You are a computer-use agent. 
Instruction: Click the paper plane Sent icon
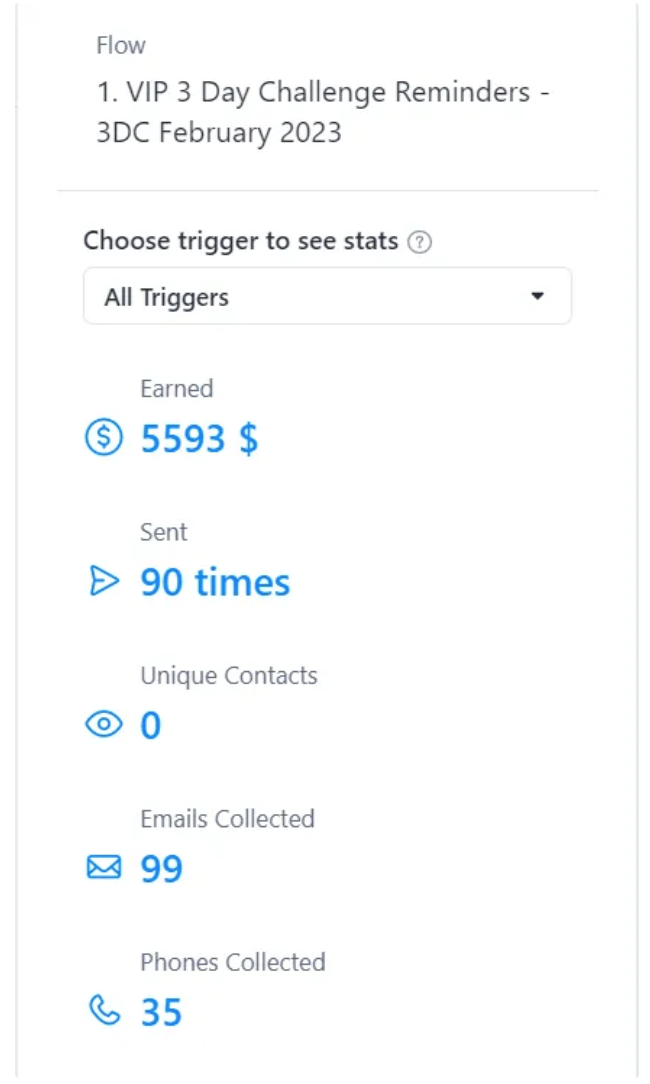tap(104, 582)
